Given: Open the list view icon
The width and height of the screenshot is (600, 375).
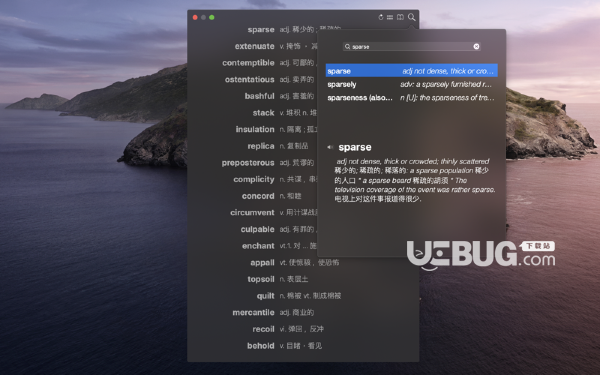Looking at the screenshot, I should tap(390, 17).
